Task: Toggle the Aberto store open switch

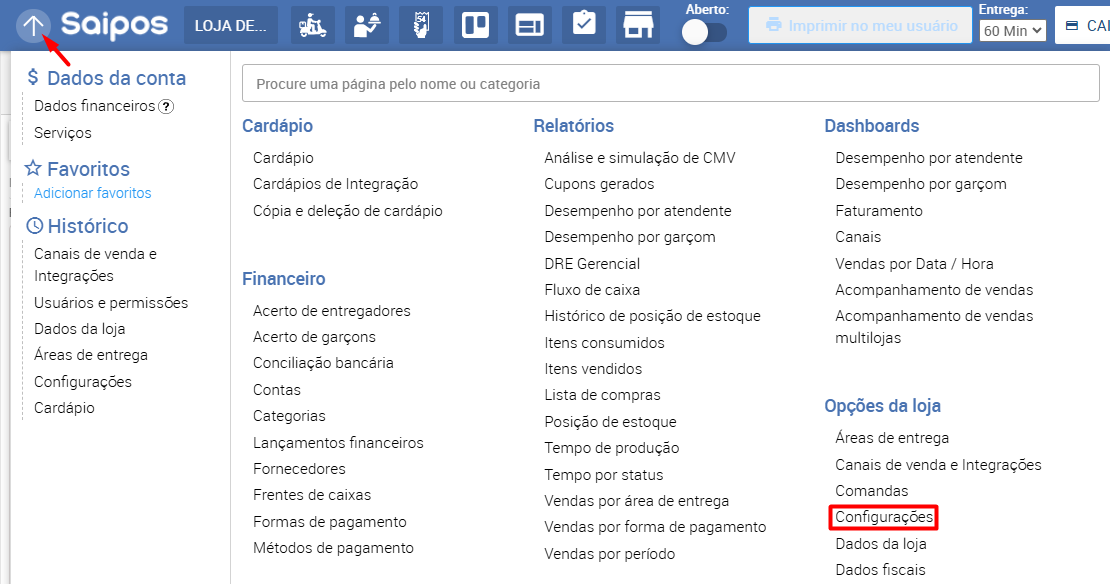Action: [x=704, y=32]
